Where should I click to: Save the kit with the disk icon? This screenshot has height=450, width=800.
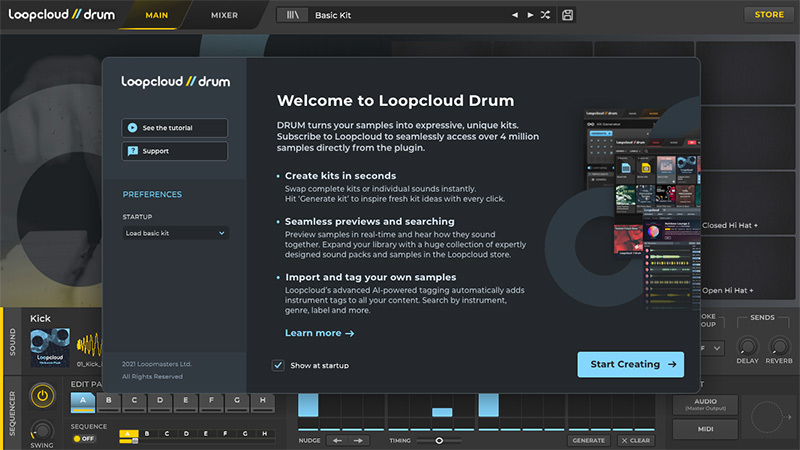[x=568, y=15]
